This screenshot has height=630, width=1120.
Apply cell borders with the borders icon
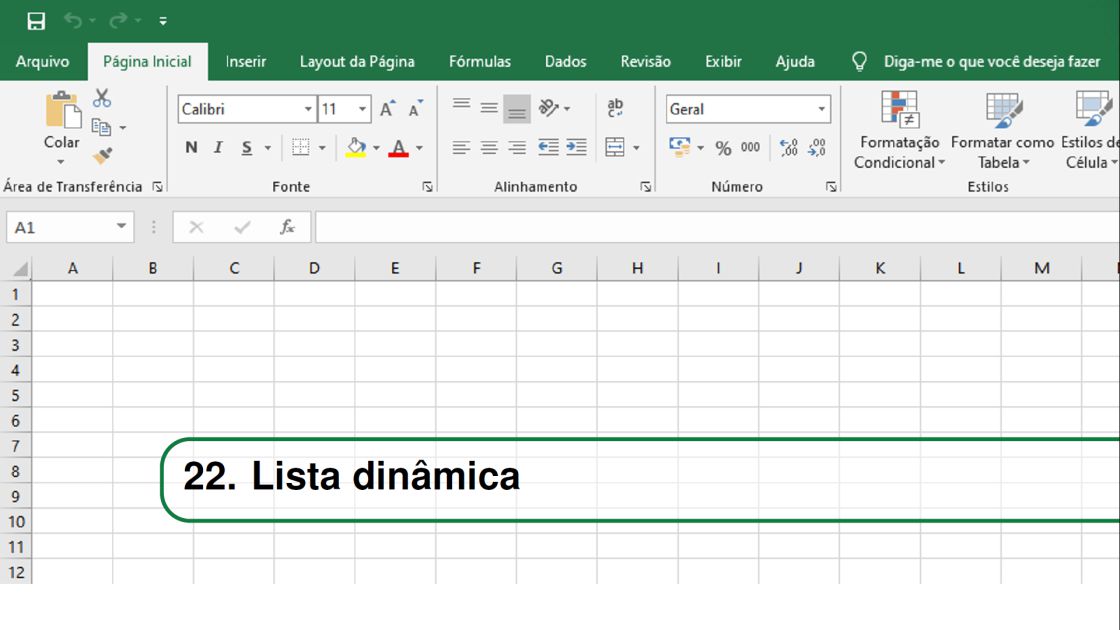[x=301, y=147]
